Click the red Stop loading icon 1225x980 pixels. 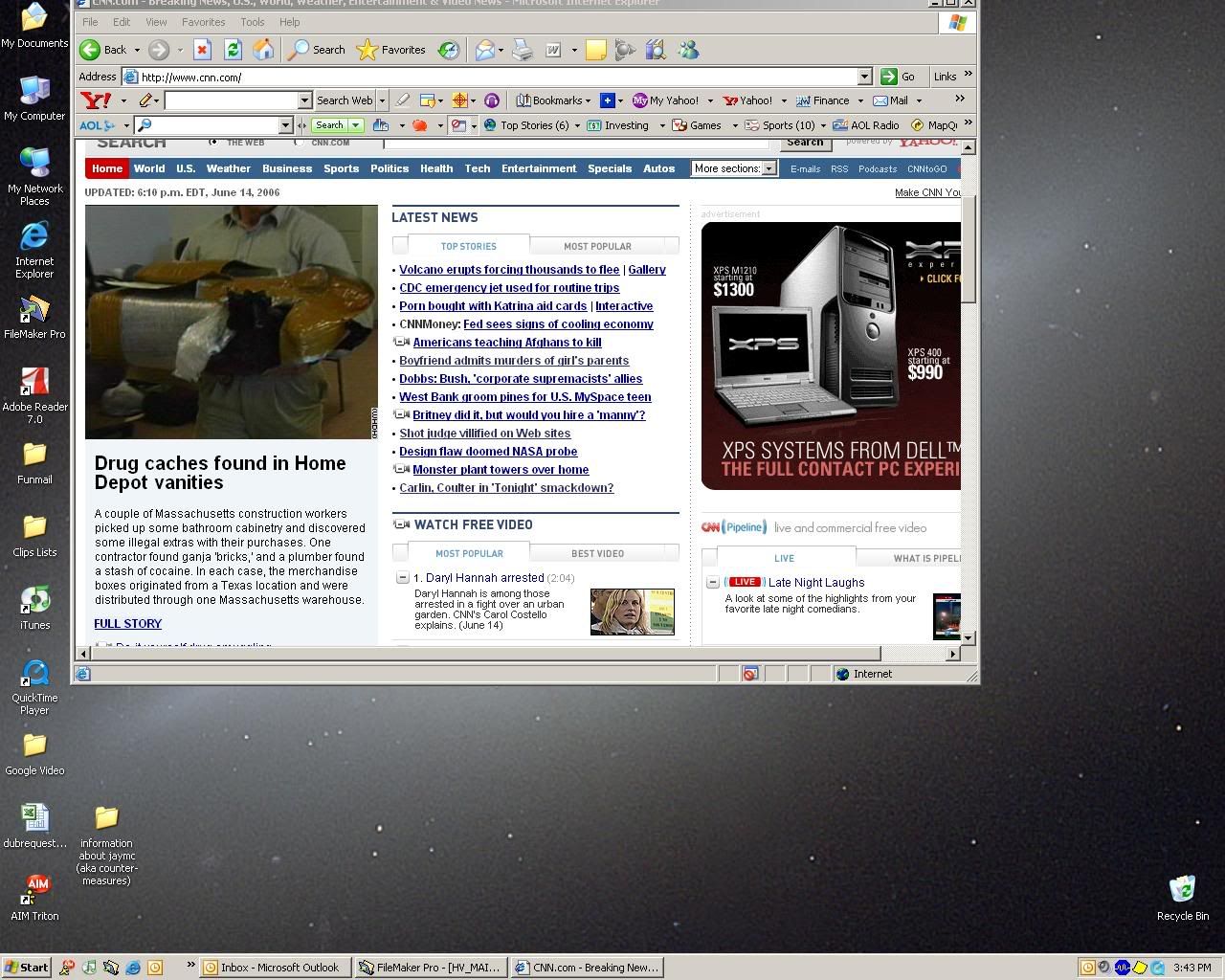pyautogui.click(x=202, y=50)
